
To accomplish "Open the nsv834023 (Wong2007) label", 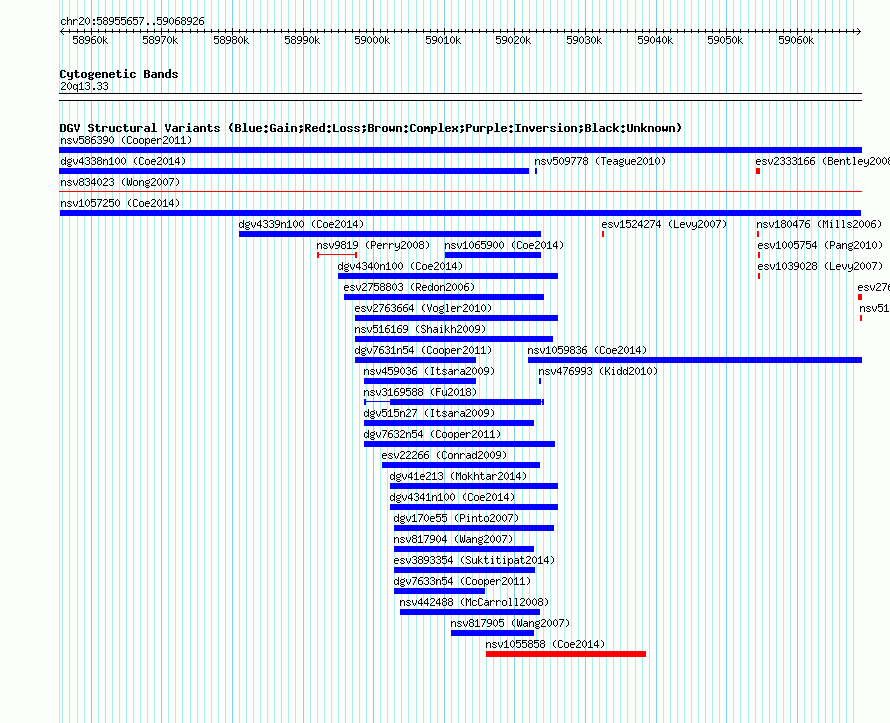I will (120, 182).
